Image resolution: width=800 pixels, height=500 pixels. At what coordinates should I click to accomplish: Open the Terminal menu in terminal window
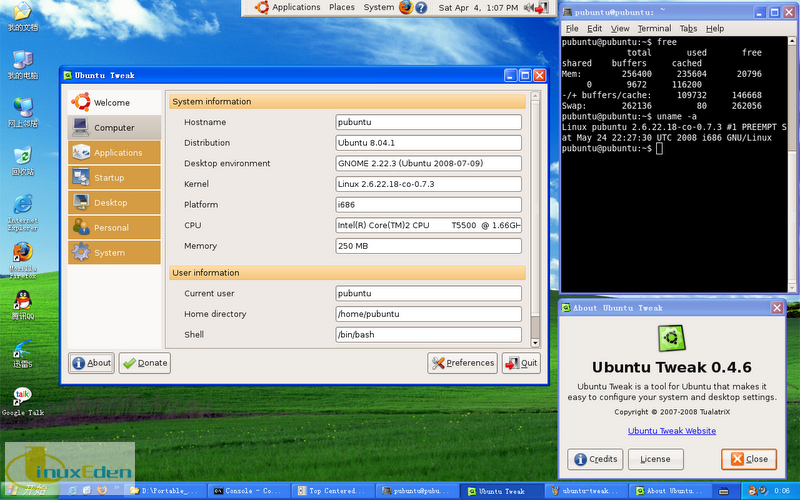[654, 29]
